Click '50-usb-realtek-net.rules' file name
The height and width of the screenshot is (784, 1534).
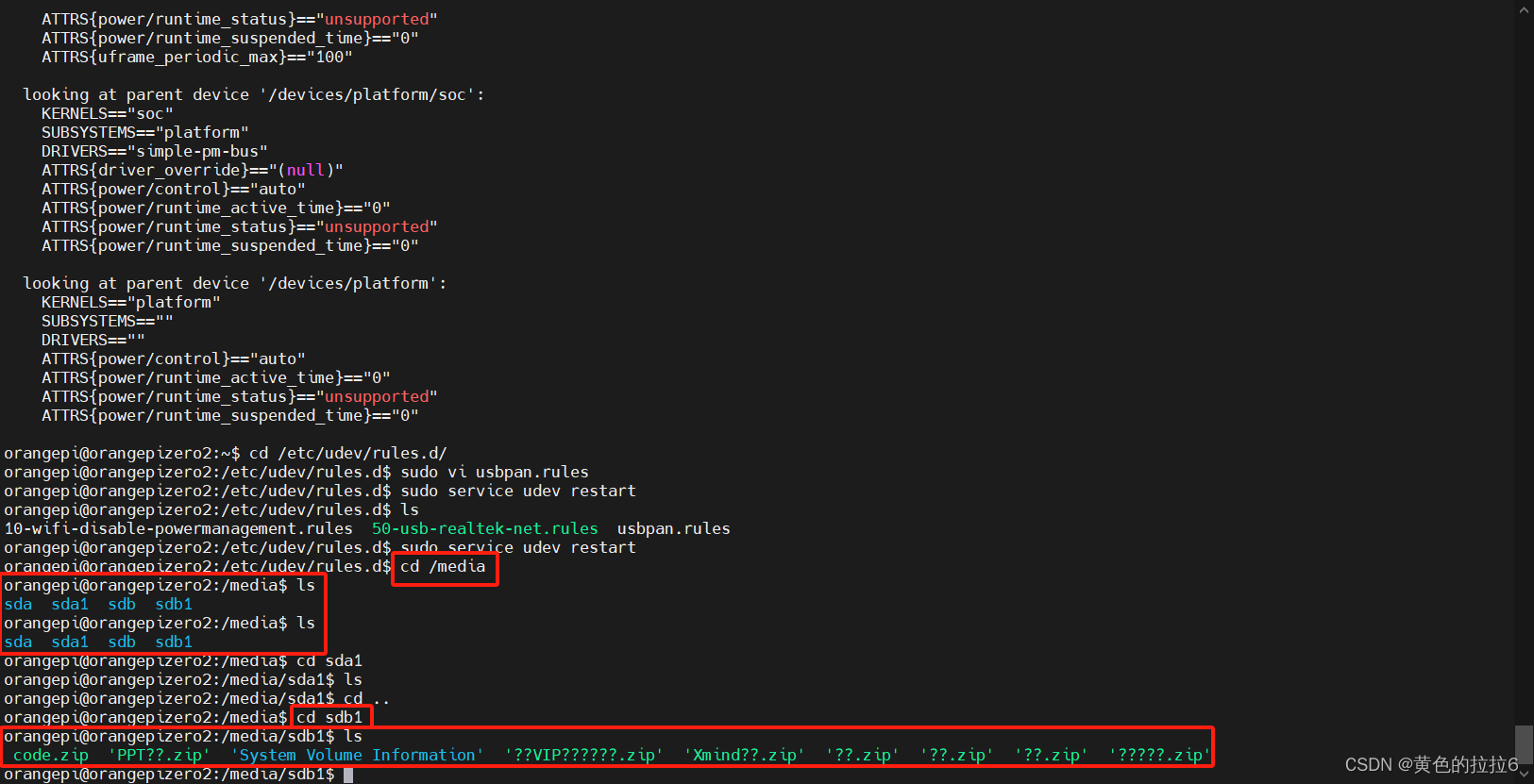[485, 528]
